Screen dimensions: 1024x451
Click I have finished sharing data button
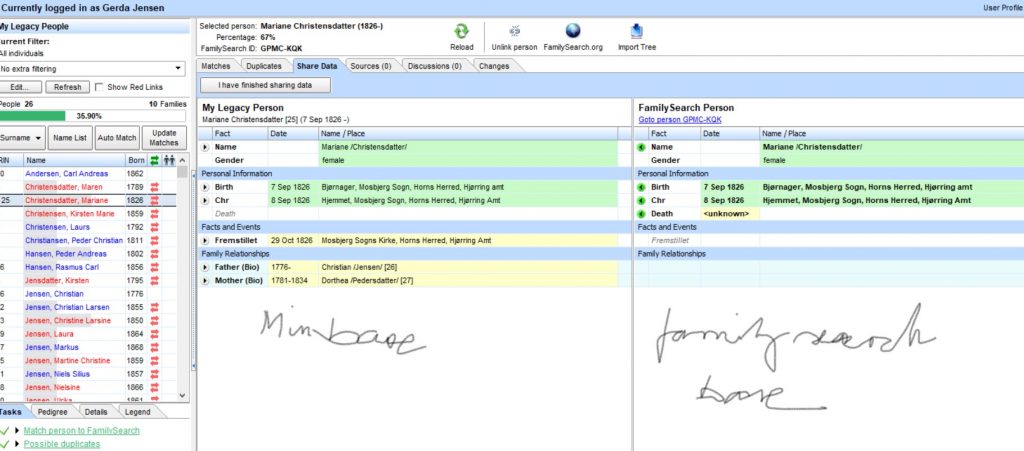point(265,85)
